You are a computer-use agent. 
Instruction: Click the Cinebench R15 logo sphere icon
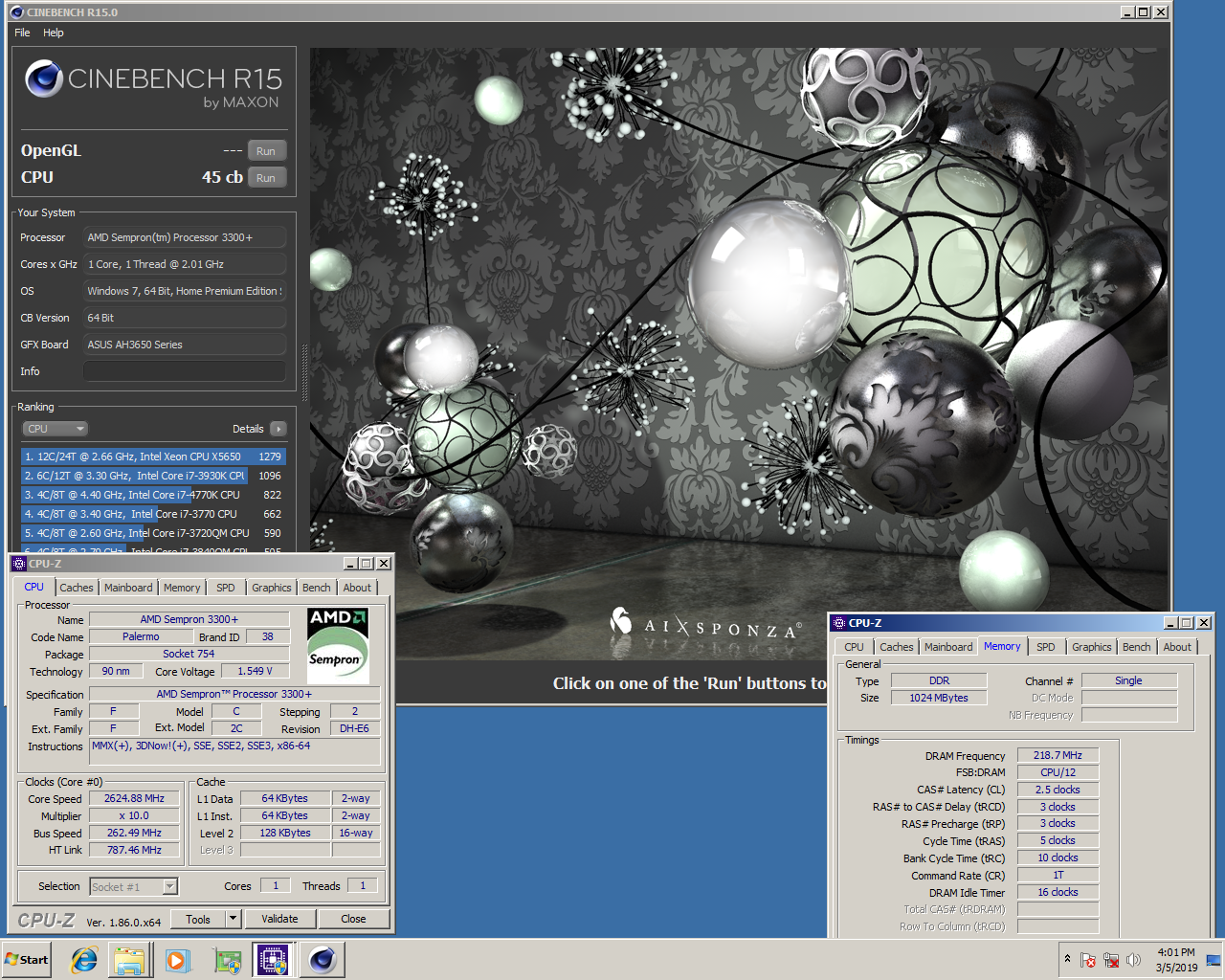(44, 79)
